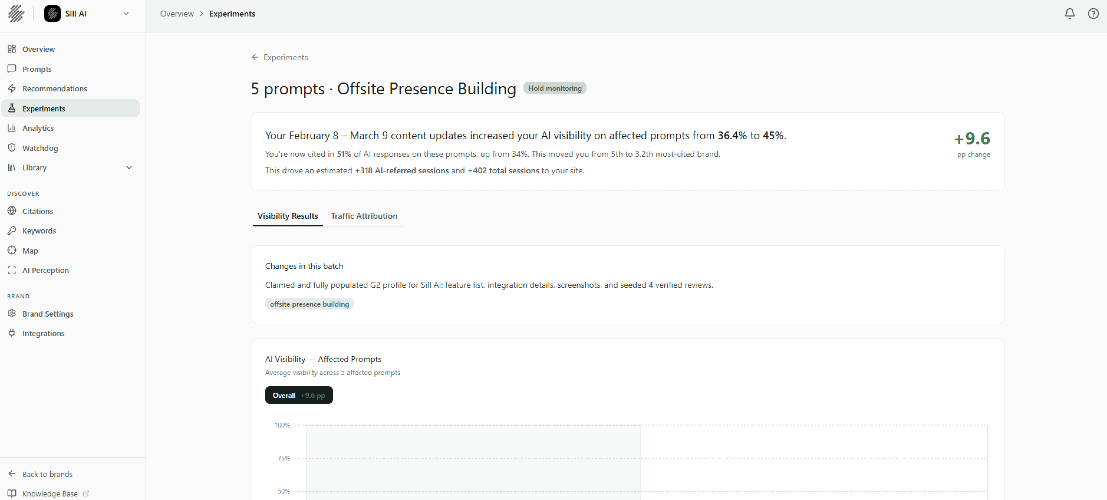Viewport: 1107px width, 500px height.
Task: Click the Analytics chart icon
Action: pos(12,128)
